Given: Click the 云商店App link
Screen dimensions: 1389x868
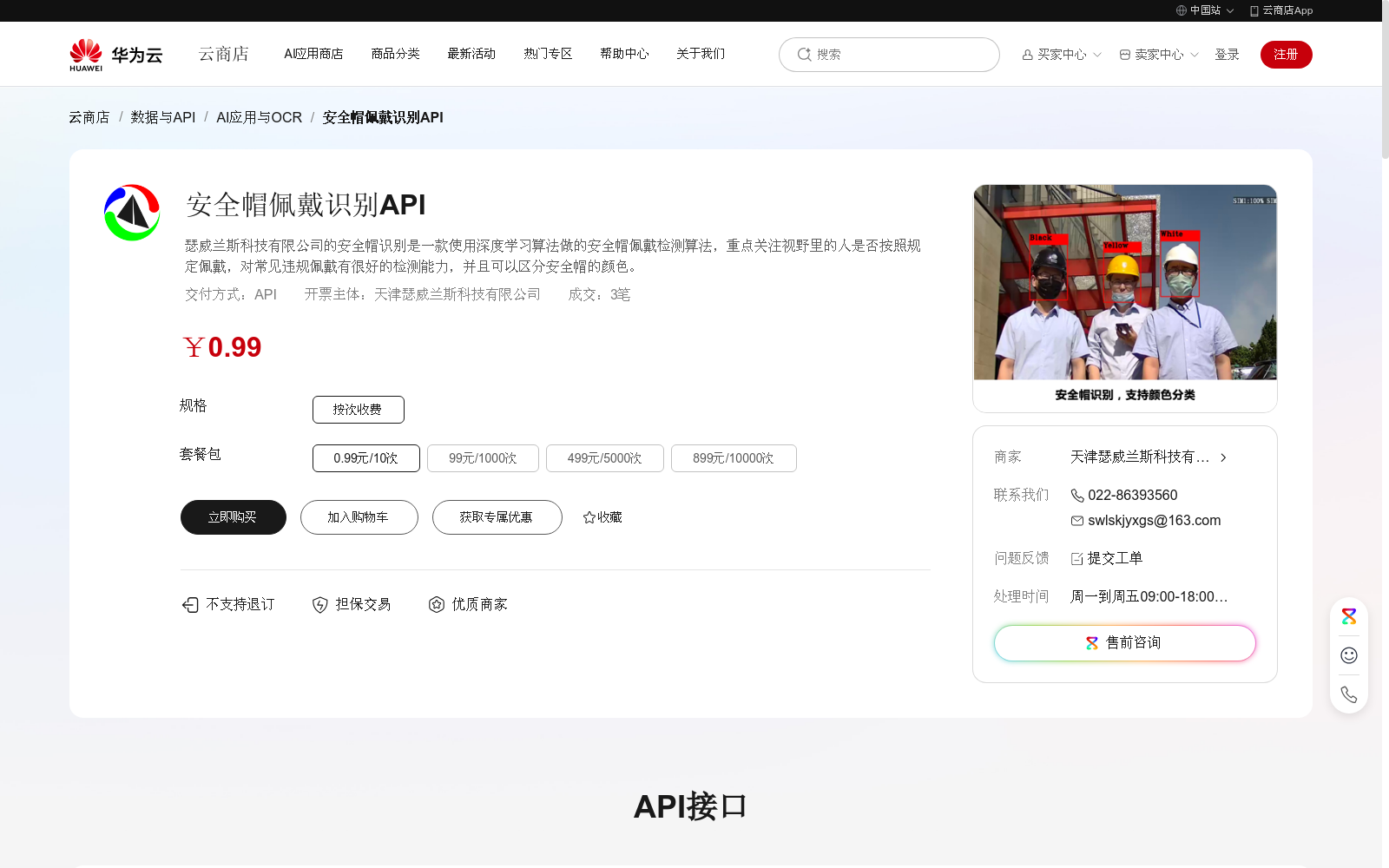Looking at the screenshot, I should 1287,10.
